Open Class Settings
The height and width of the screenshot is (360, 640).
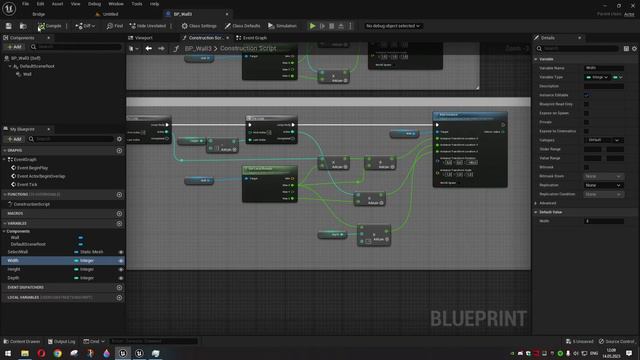click(199, 26)
